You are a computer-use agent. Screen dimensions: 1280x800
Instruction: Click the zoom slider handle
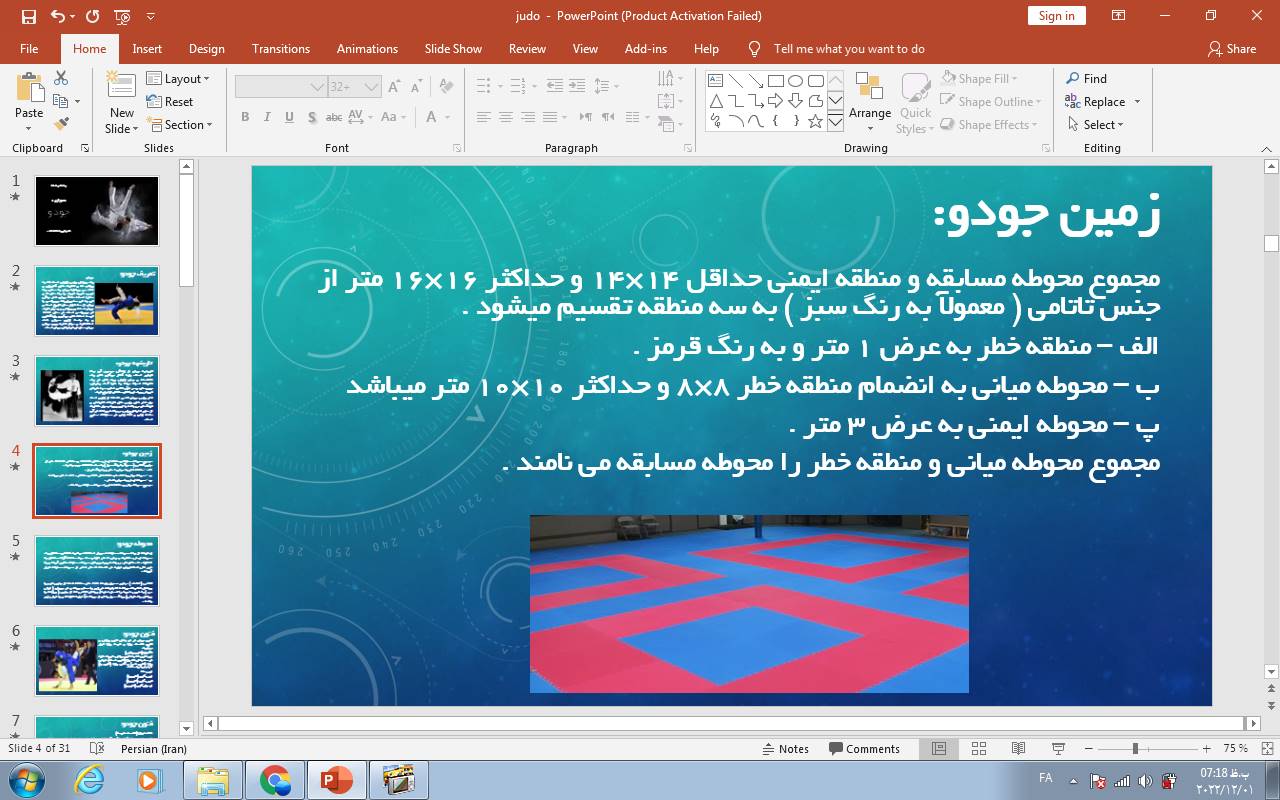(1135, 749)
